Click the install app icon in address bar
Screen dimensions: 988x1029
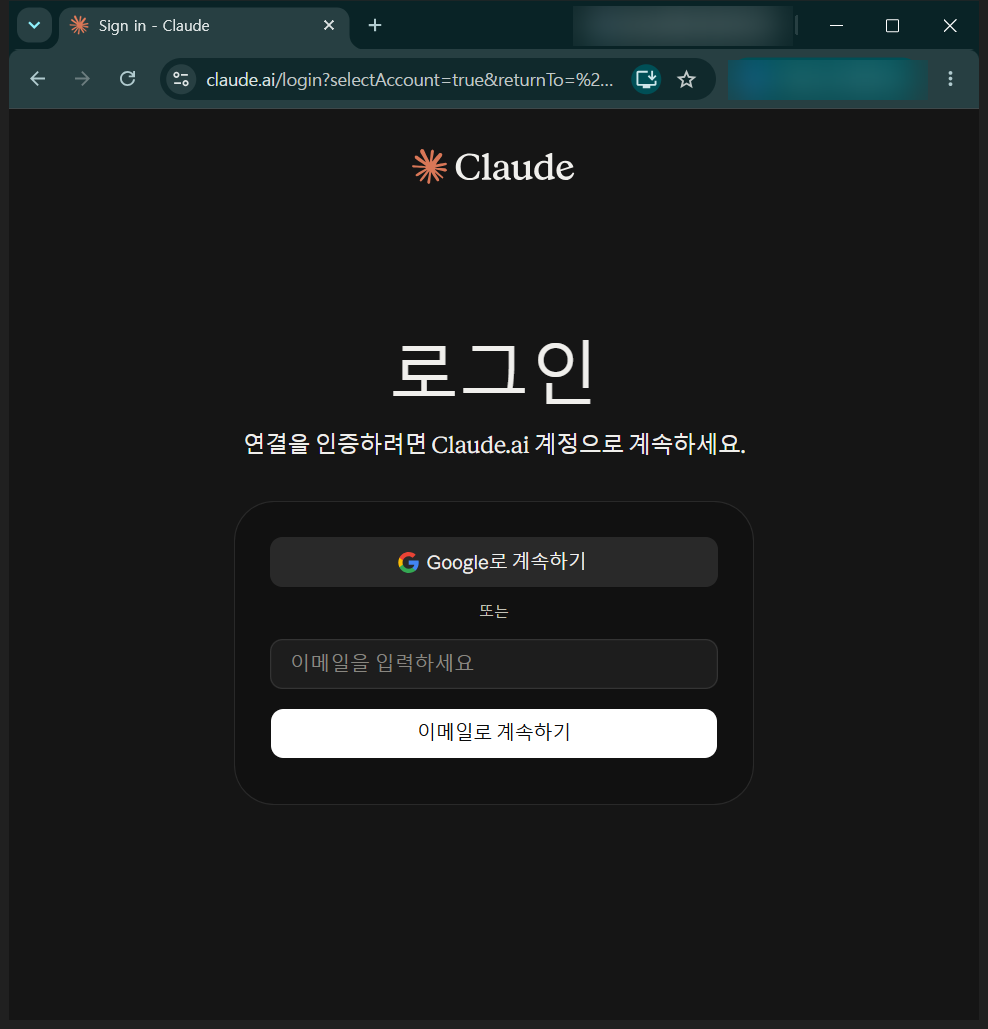(x=646, y=79)
